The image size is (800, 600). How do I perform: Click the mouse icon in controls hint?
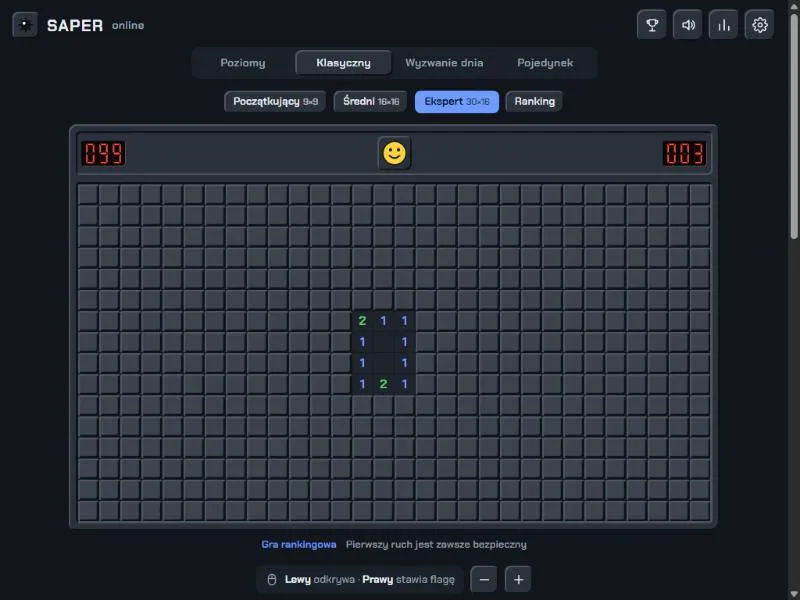coord(272,580)
